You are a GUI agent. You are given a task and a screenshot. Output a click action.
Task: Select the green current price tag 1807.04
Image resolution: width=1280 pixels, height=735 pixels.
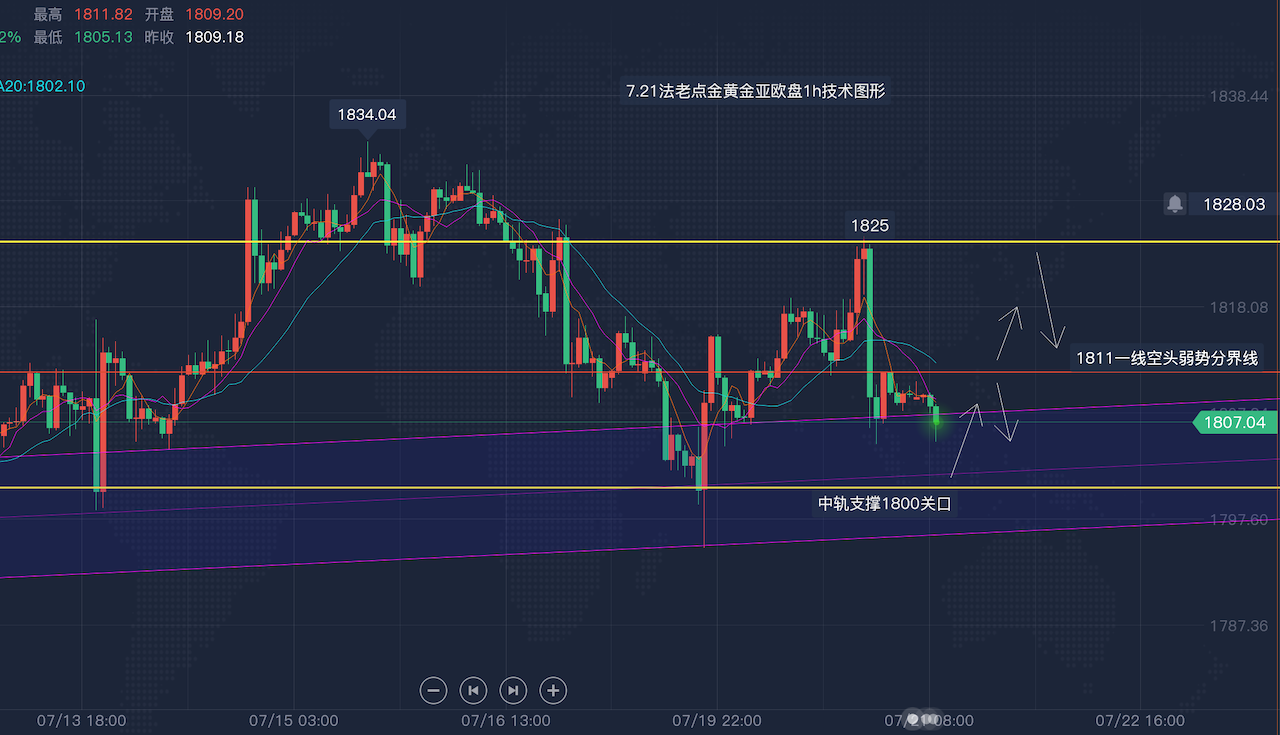[x=1235, y=423]
